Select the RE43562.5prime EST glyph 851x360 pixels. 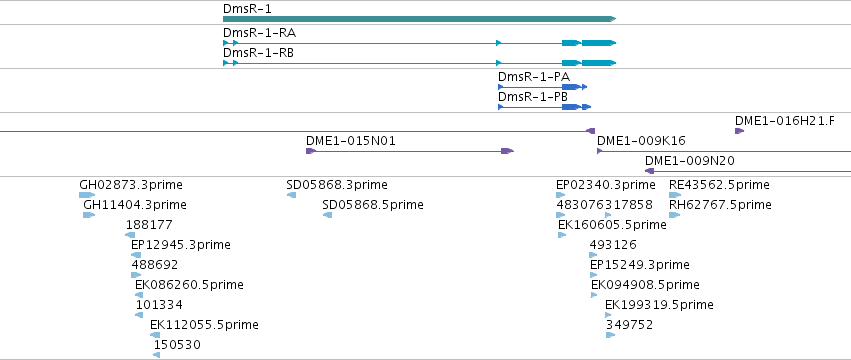coord(675,195)
